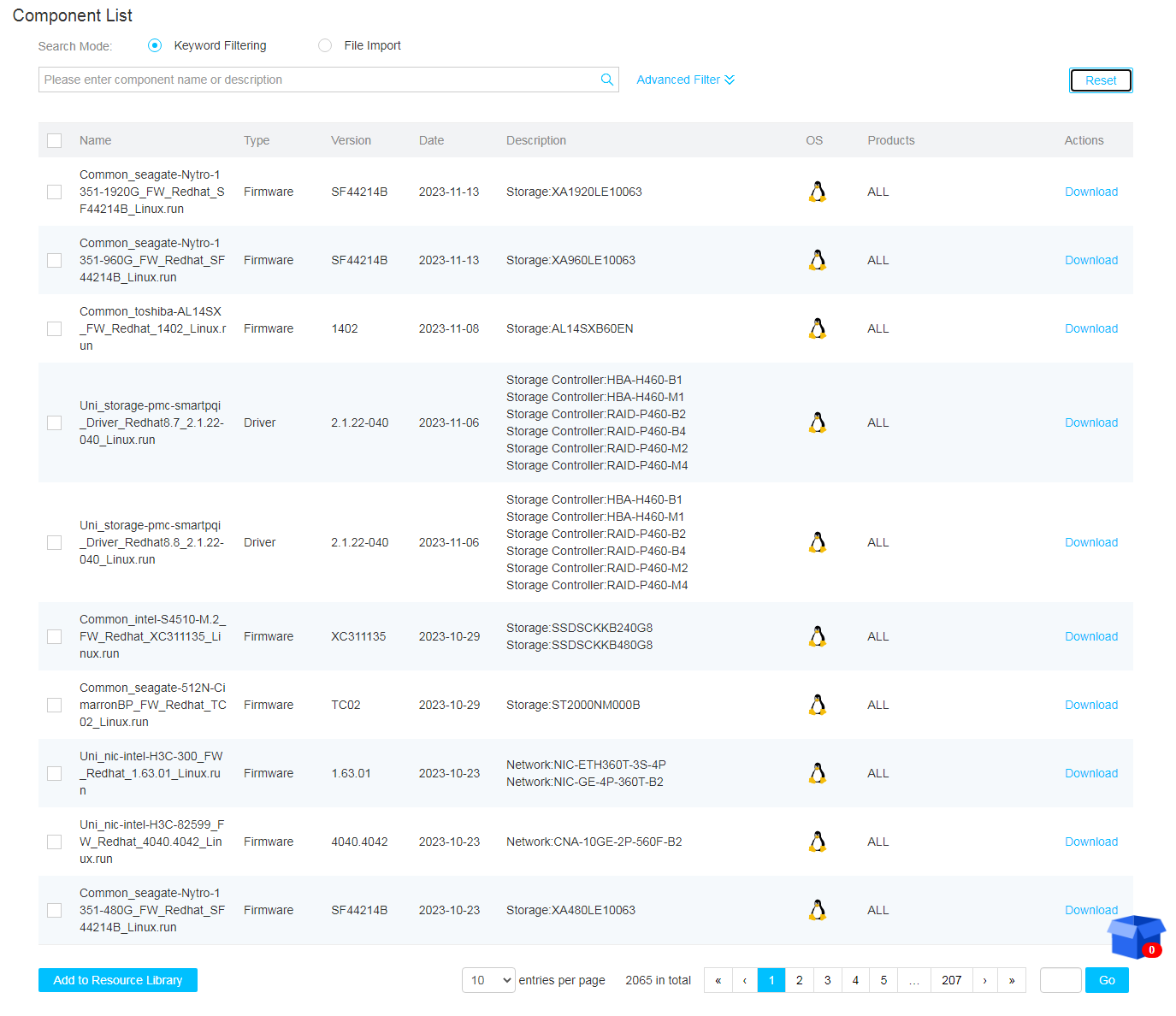Viewport: 1176px width, 1016px height.
Task: Go to page 5
Action: click(x=883, y=980)
